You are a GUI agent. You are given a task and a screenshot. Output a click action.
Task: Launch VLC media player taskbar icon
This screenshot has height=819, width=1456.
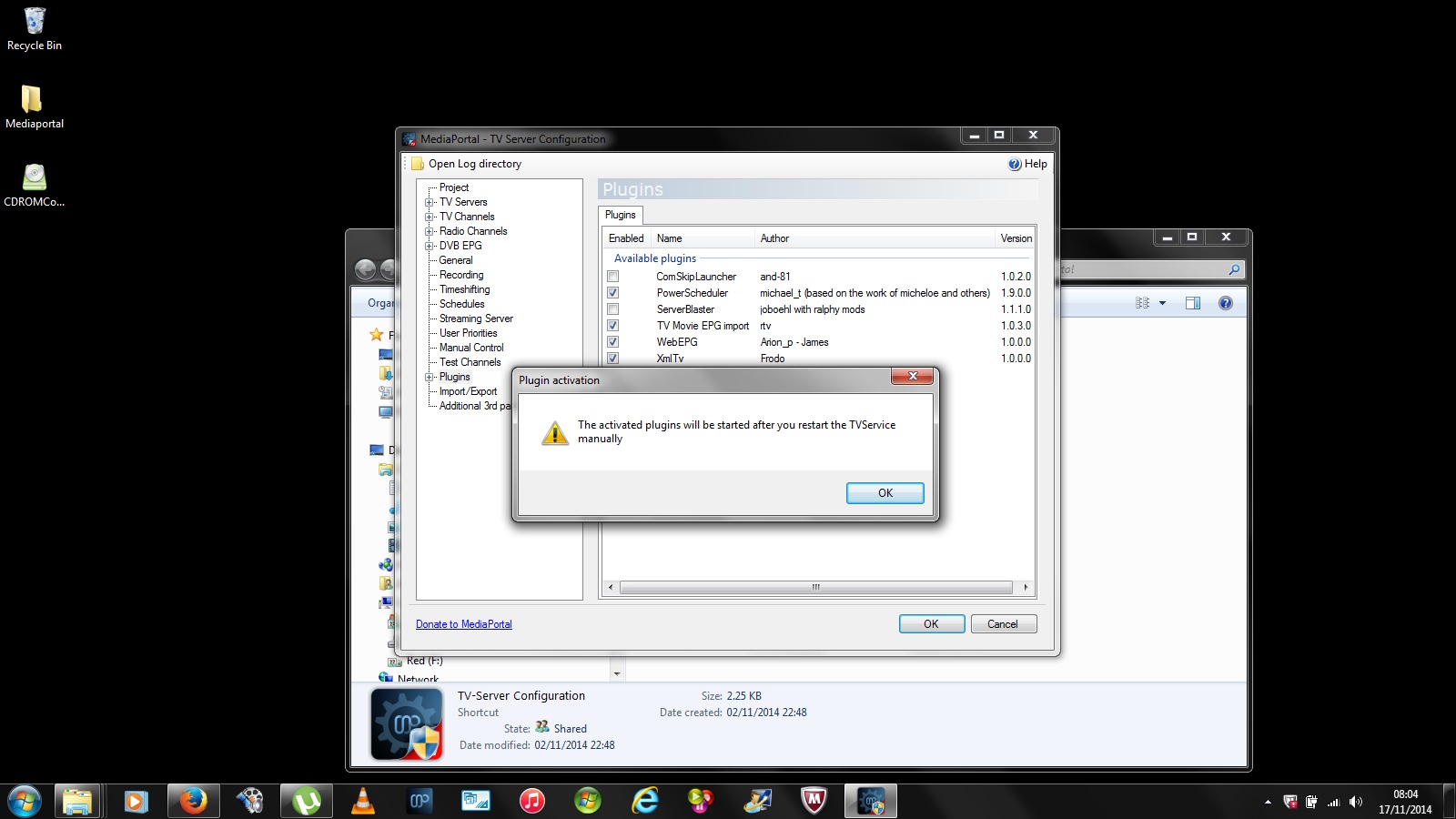pos(362,801)
